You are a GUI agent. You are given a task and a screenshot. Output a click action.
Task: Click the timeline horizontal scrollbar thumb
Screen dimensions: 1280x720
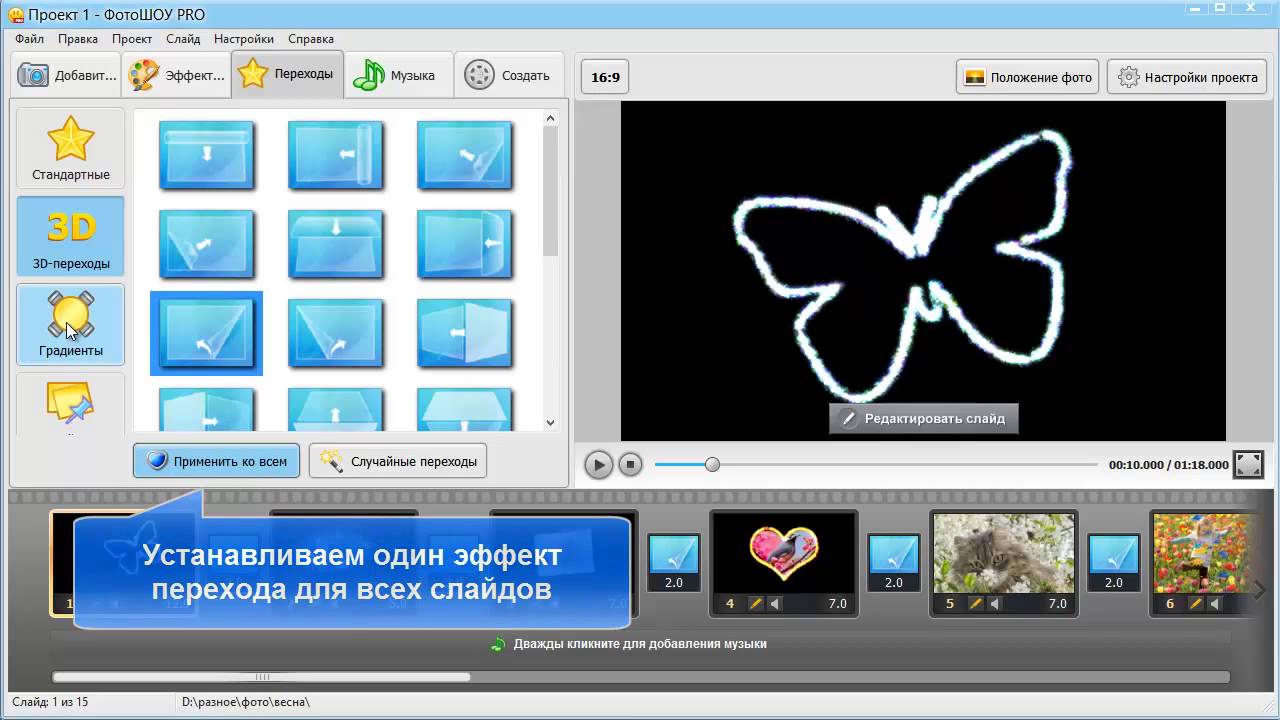tap(261, 677)
